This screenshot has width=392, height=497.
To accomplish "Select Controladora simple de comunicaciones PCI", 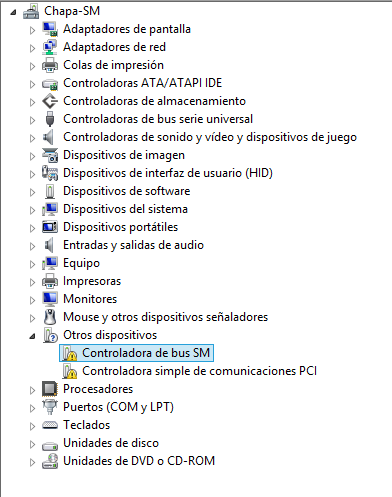I will click(199, 371).
